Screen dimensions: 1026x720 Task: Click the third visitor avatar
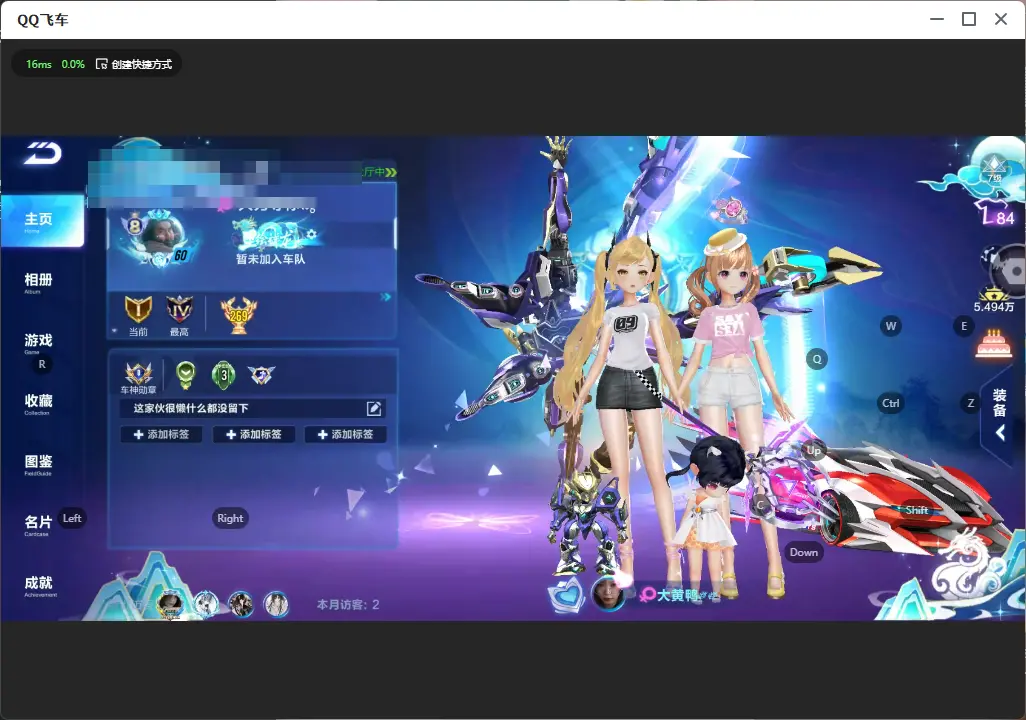(241, 604)
